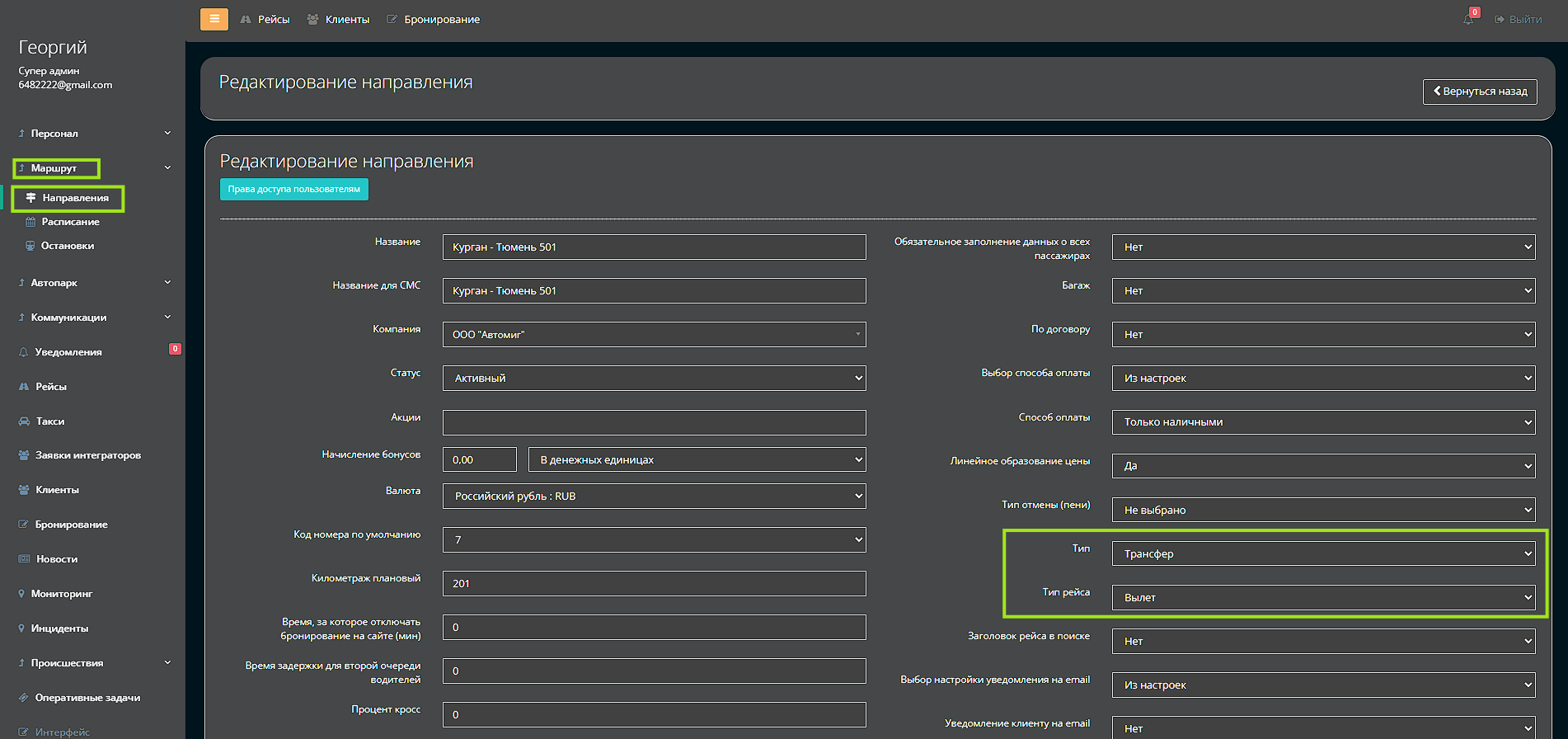Click the Название input field
The width and height of the screenshot is (1568, 739).
(654, 247)
